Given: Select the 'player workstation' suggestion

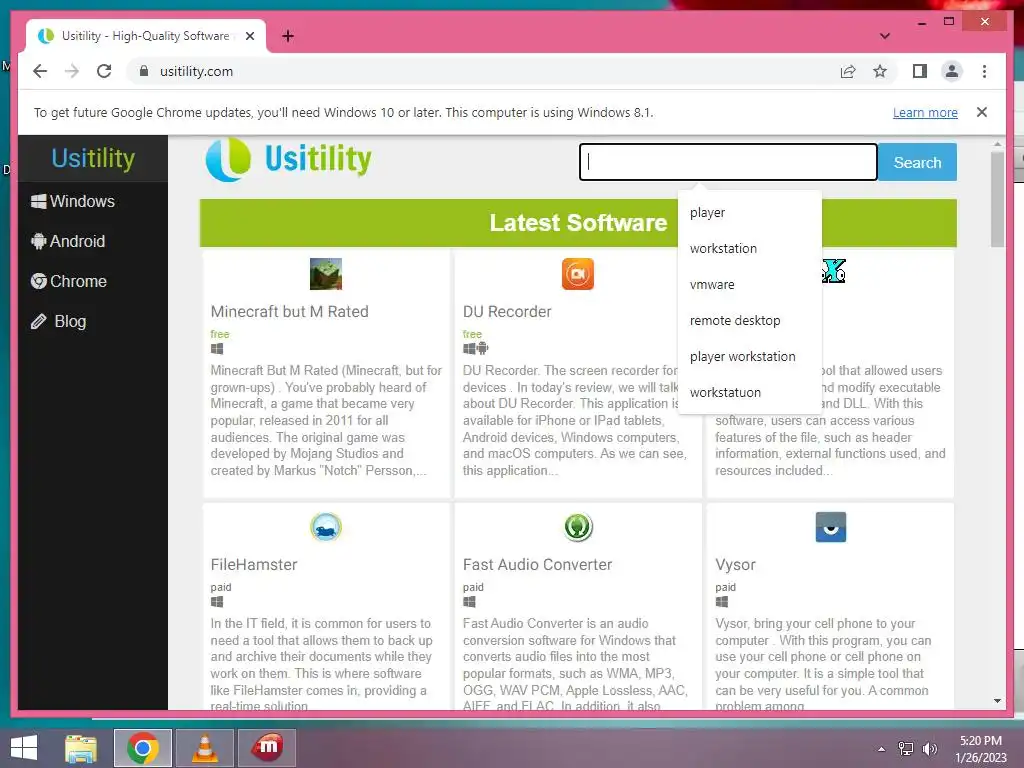Looking at the screenshot, I should pos(750,357).
